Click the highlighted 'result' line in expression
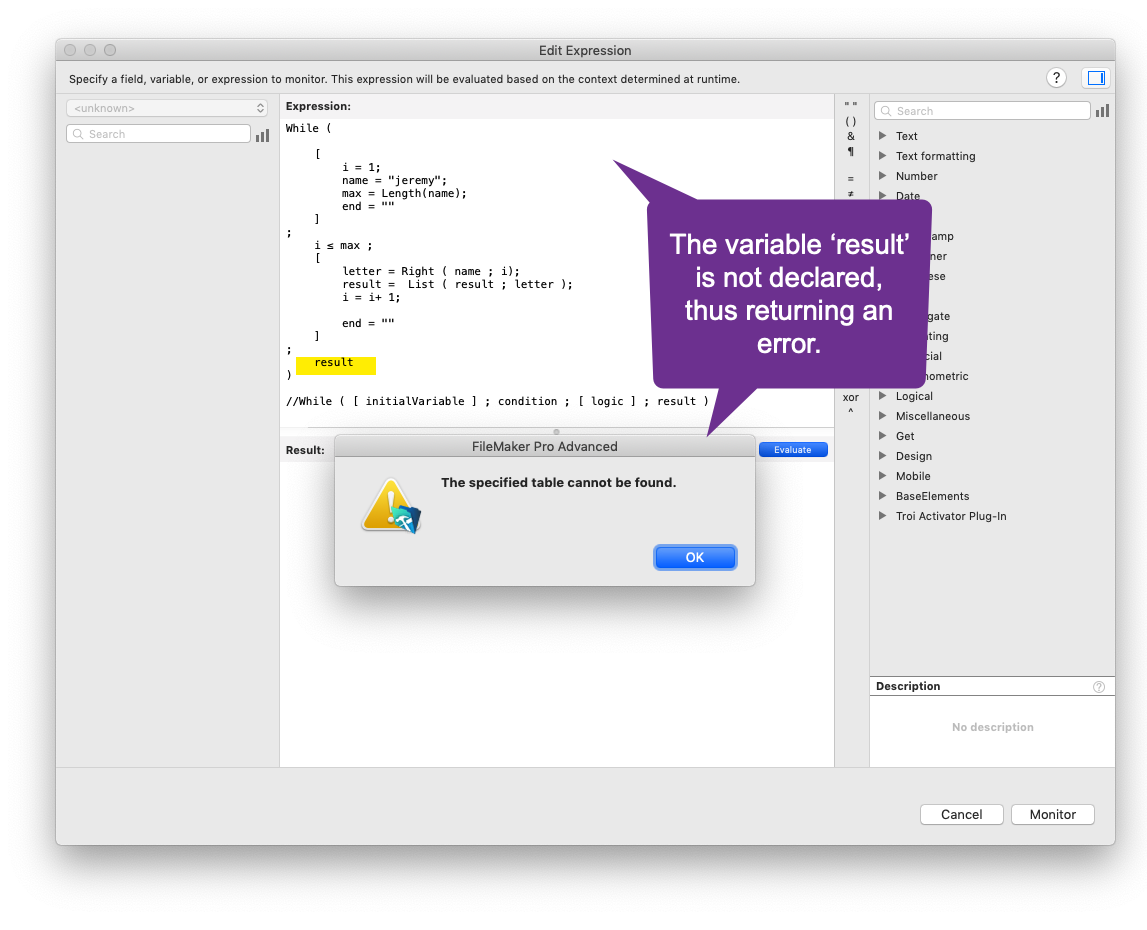This screenshot has width=1147, height=930. click(336, 363)
